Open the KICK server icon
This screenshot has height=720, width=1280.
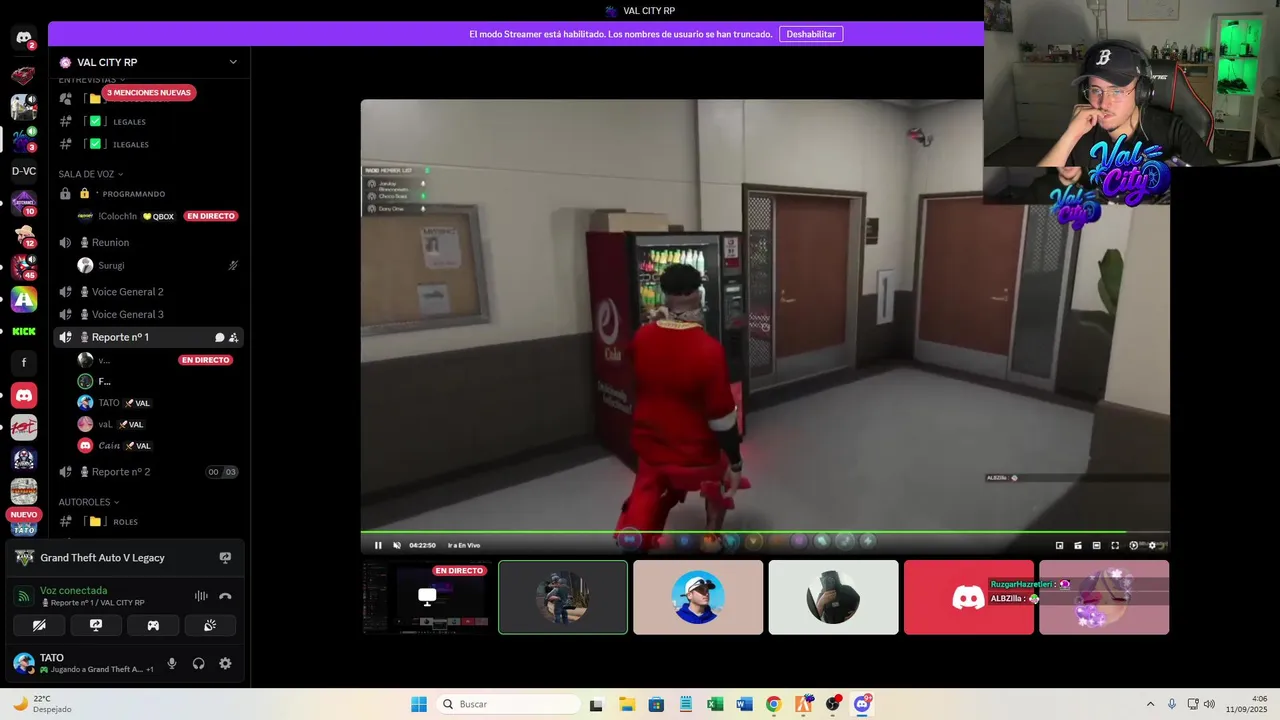pyautogui.click(x=24, y=331)
